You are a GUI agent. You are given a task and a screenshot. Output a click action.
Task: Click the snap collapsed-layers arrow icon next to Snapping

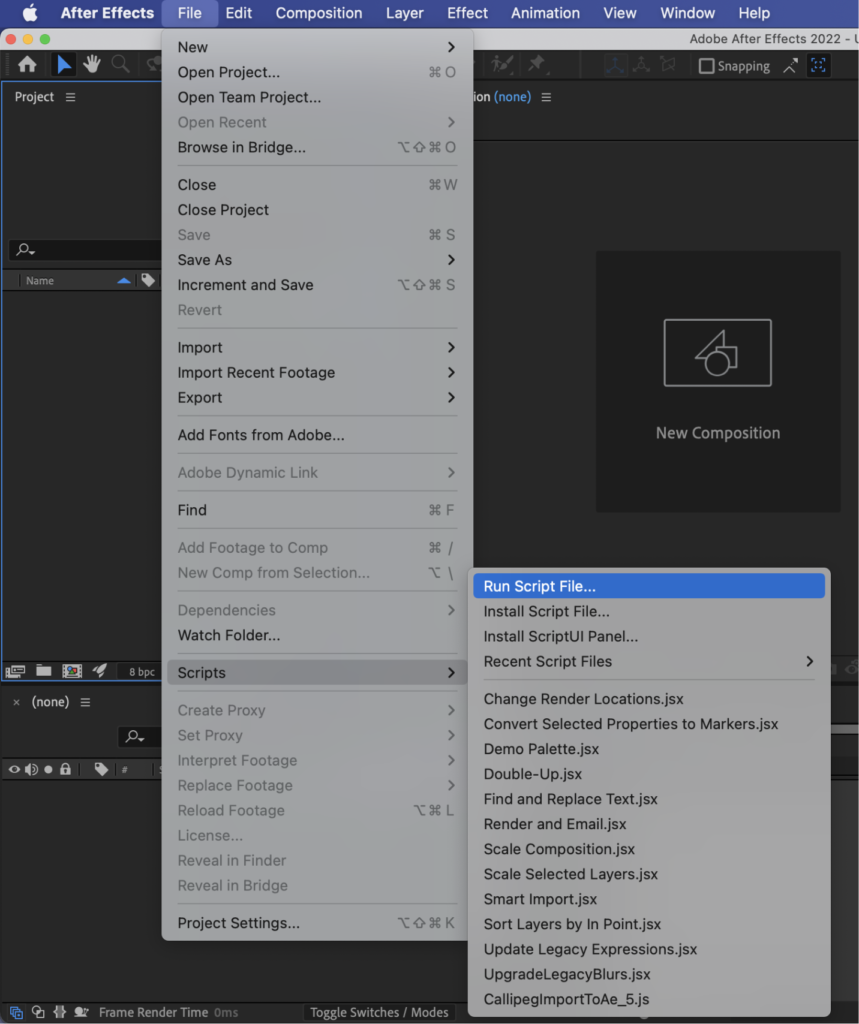[x=790, y=65]
